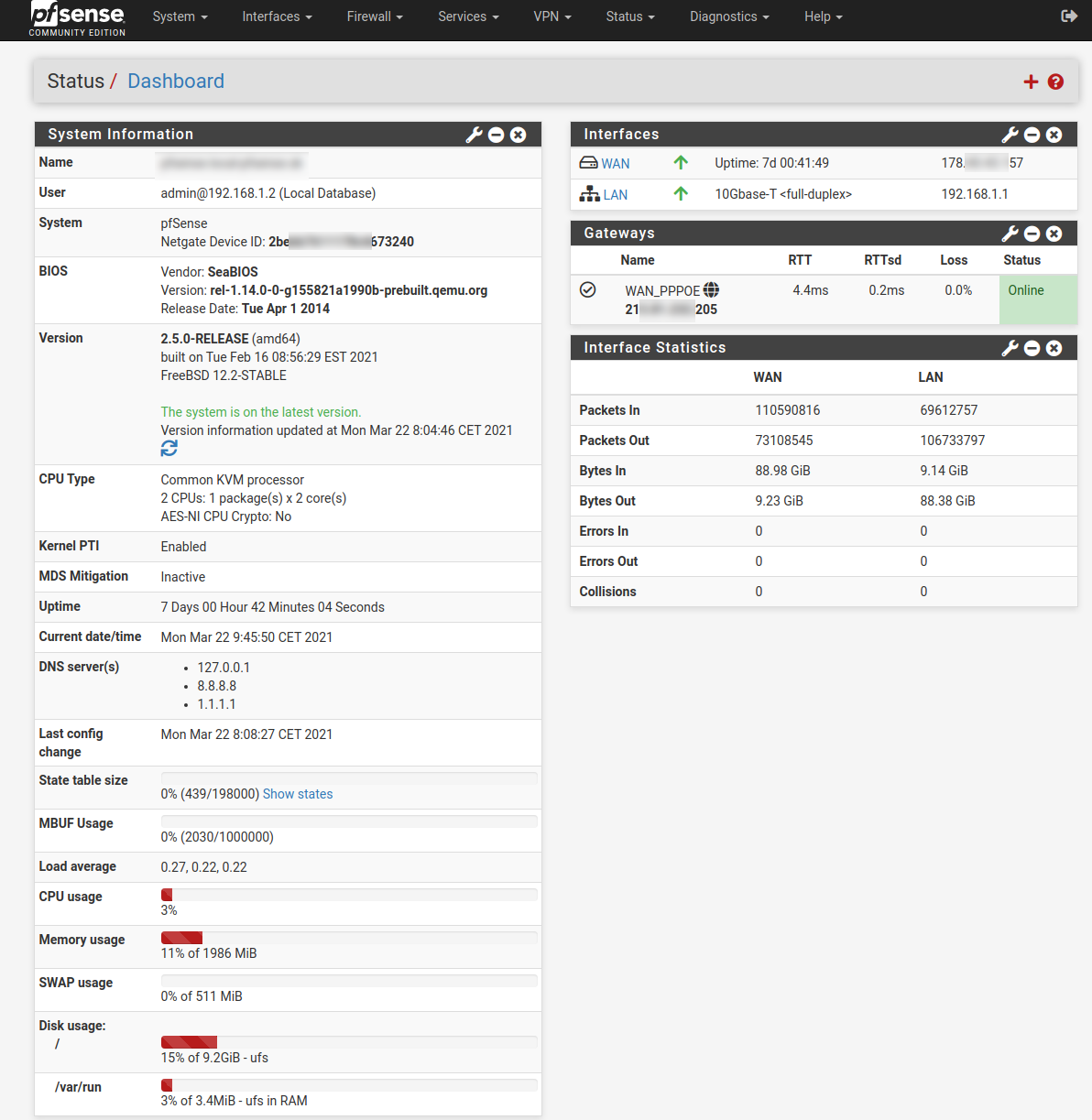Click the wrench icon on Interface Statistics
Viewport: 1092px width, 1120px height.
click(x=1010, y=348)
